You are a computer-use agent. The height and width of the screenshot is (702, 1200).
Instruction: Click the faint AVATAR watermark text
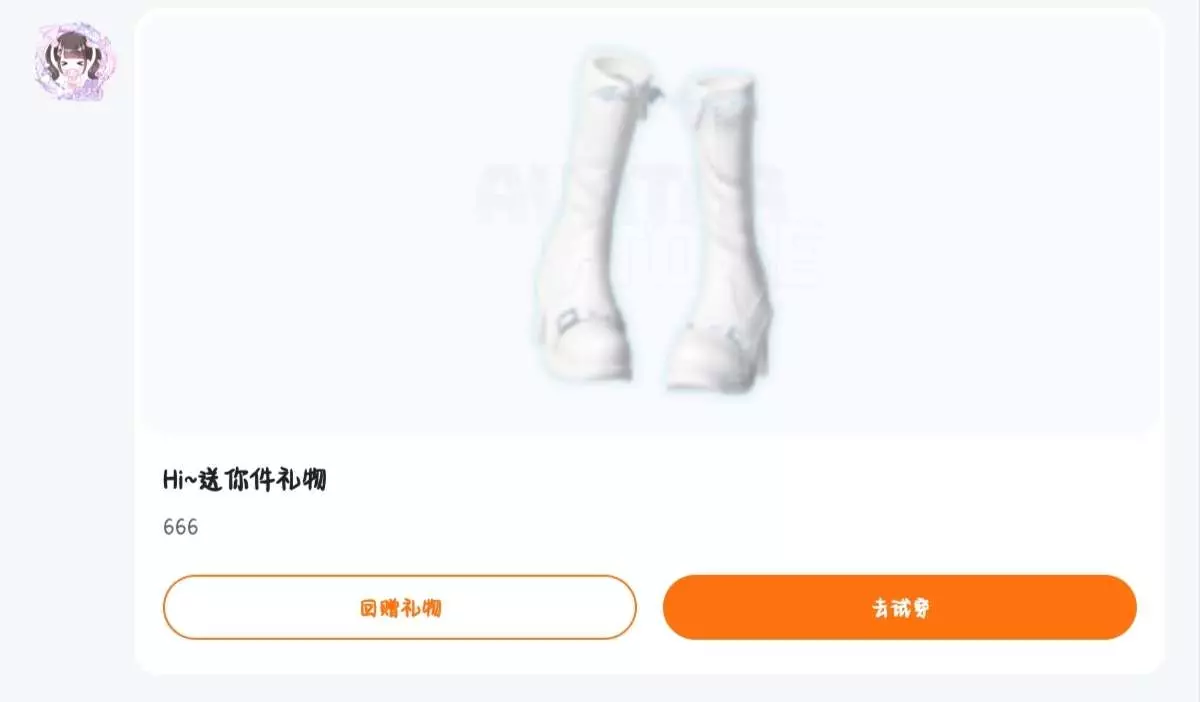pyautogui.click(x=630, y=195)
